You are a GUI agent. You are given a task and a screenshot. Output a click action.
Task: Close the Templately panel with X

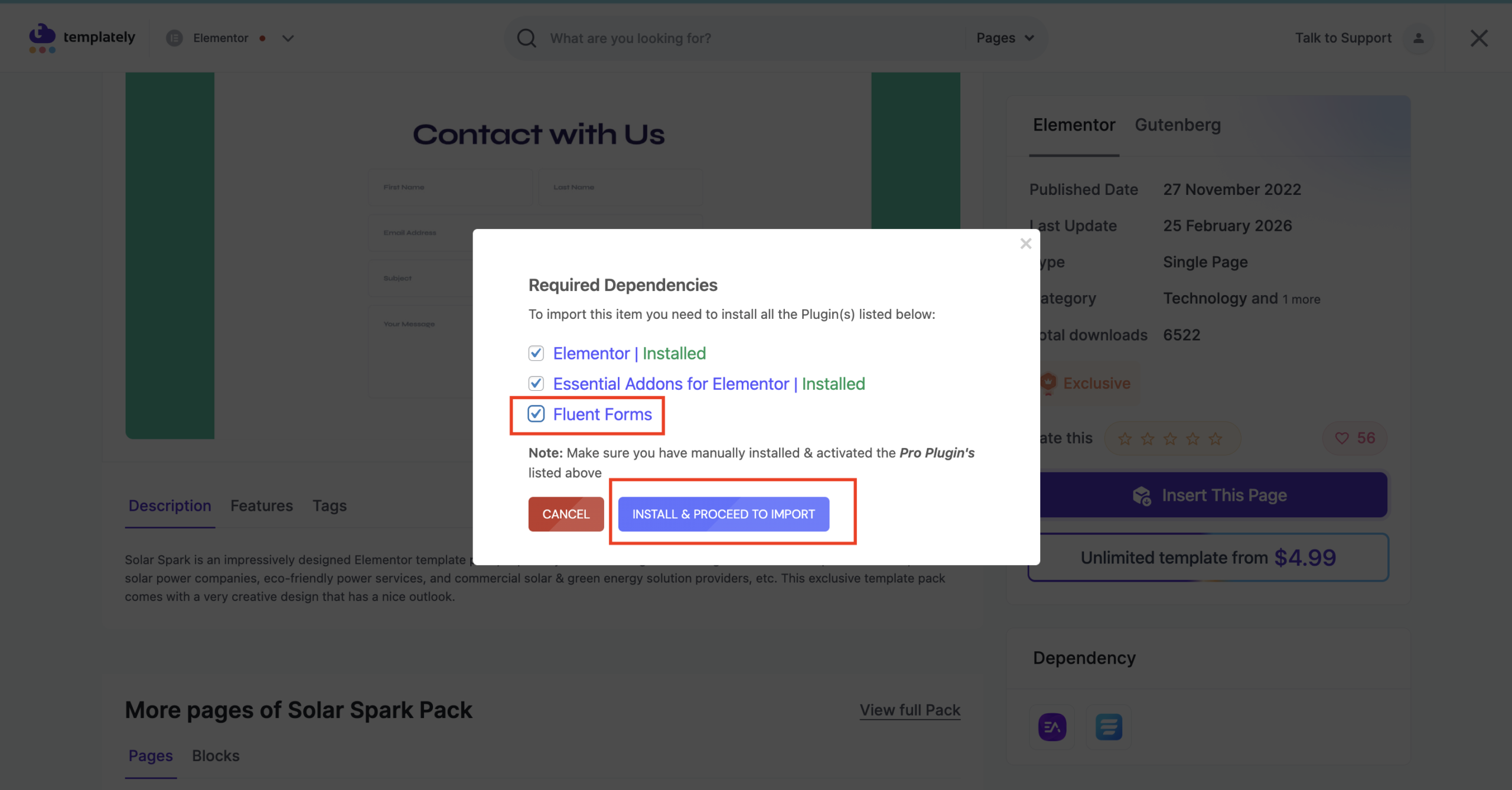coord(1479,38)
